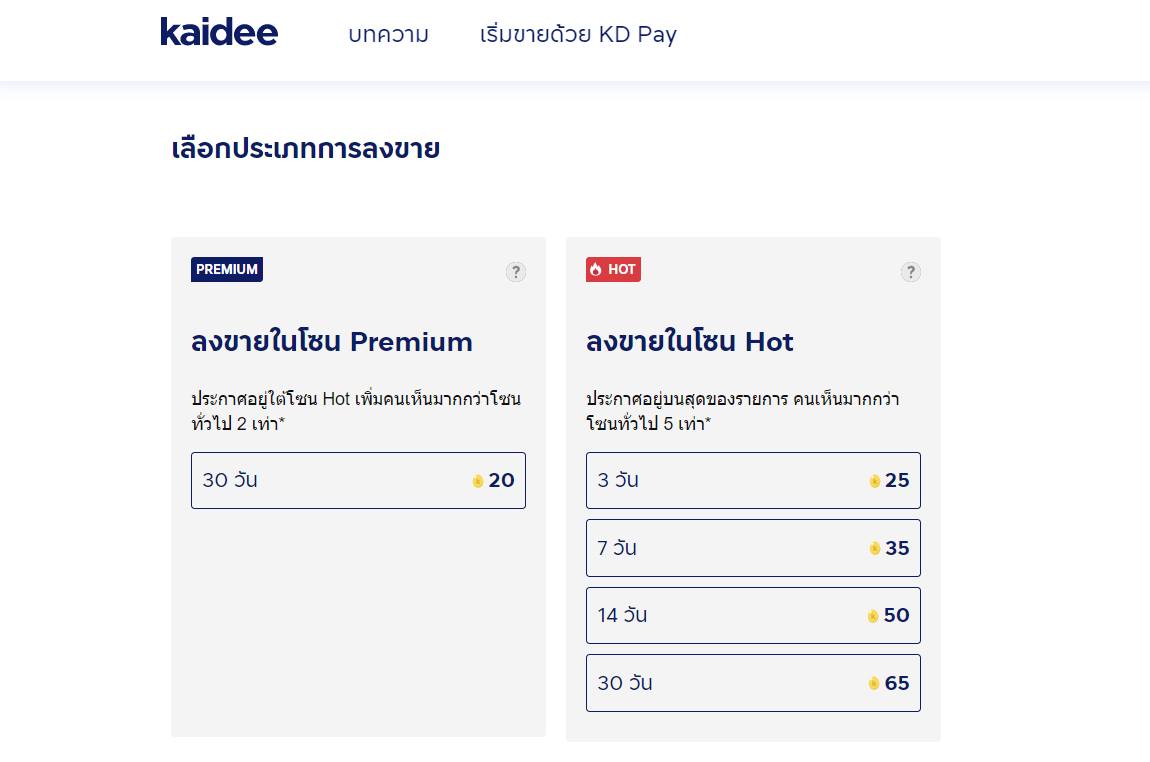The height and width of the screenshot is (762, 1150).
Task: Open the Hot zone help question mark
Action: tap(910, 272)
